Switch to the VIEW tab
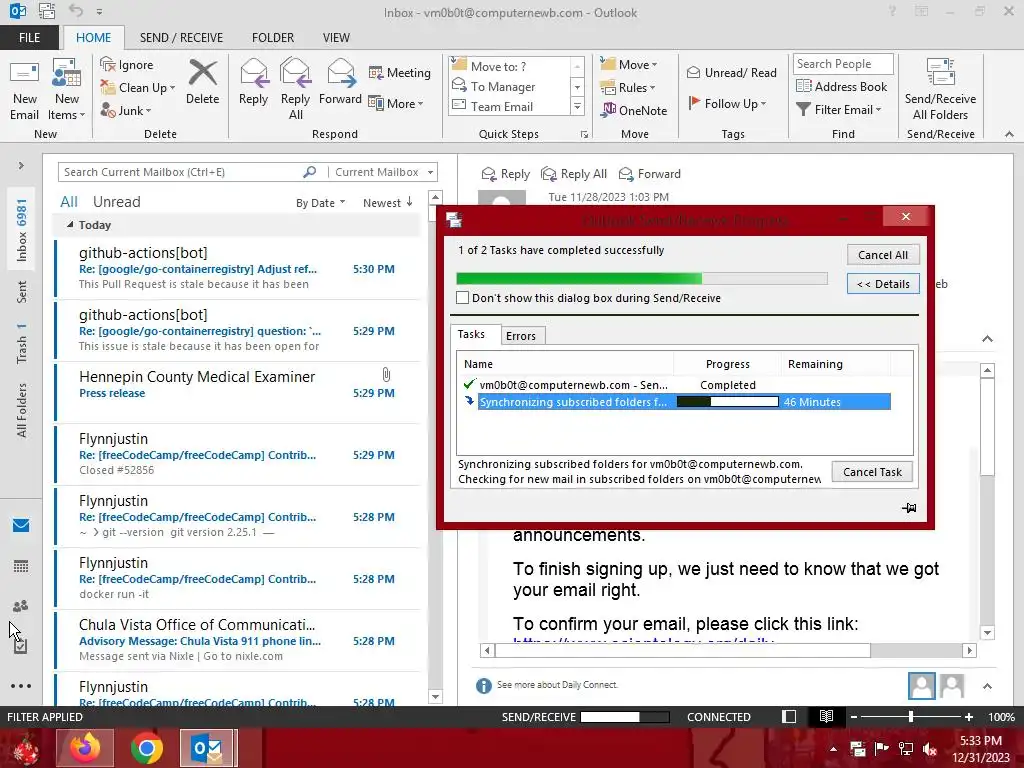The width and height of the screenshot is (1024, 768). click(336, 37)
